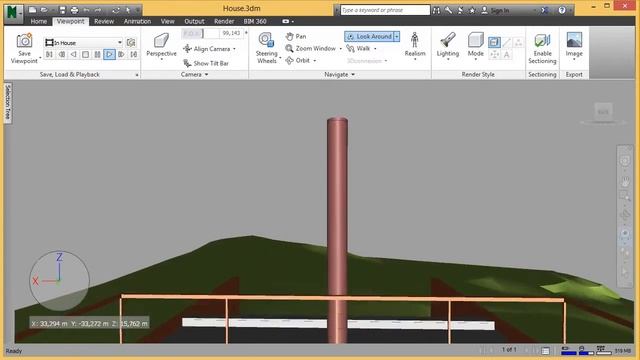This screenshot has width=640, height=360.
Task: Click Enable Sectioning
Action: click(542, 48)
